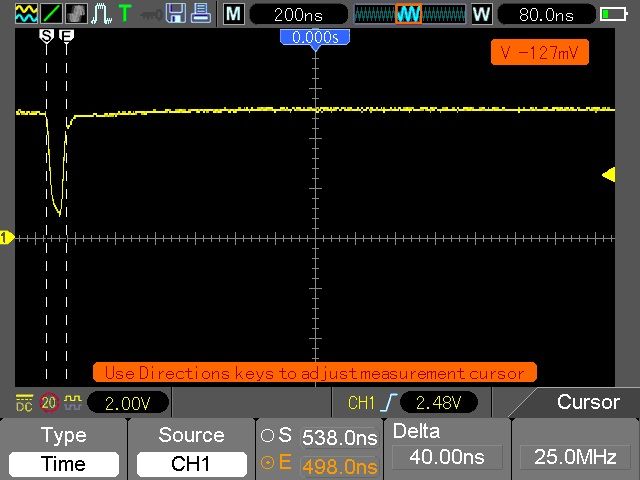
Task: Click the yellow trigger level arrow
Action: pos(609,175)
